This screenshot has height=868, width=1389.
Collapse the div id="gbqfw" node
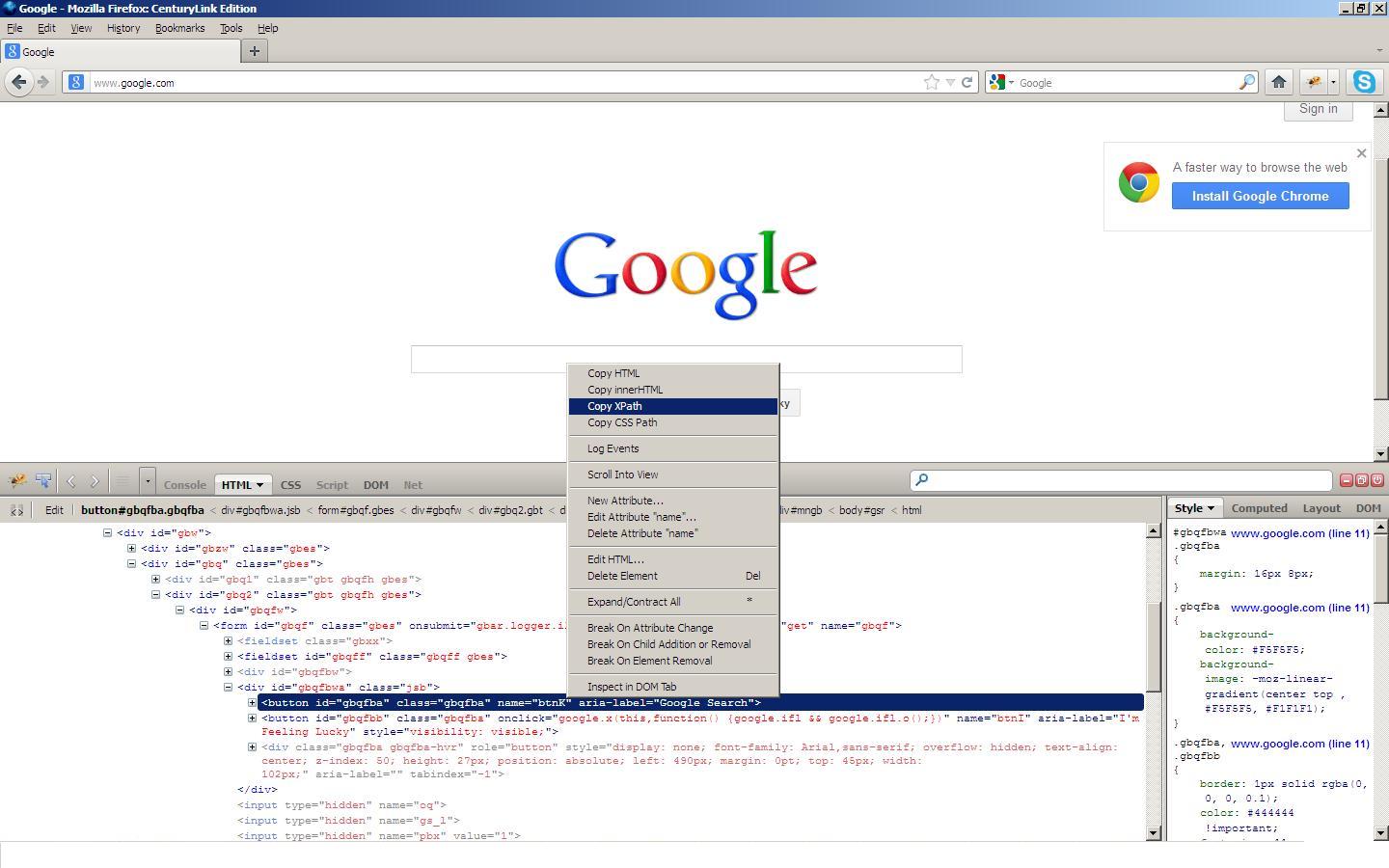tap(180, 610)
